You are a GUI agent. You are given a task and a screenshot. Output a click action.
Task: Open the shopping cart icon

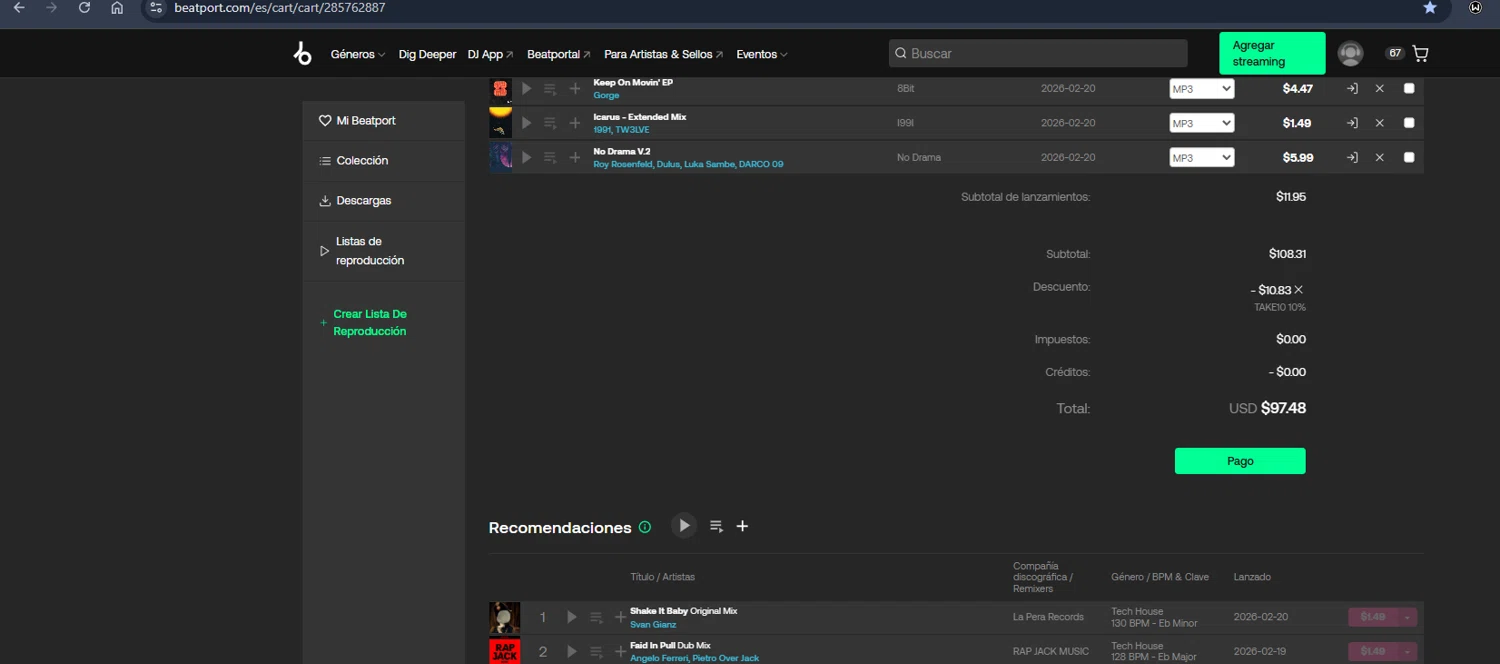pyautogui.click(x=1420, y=54)
